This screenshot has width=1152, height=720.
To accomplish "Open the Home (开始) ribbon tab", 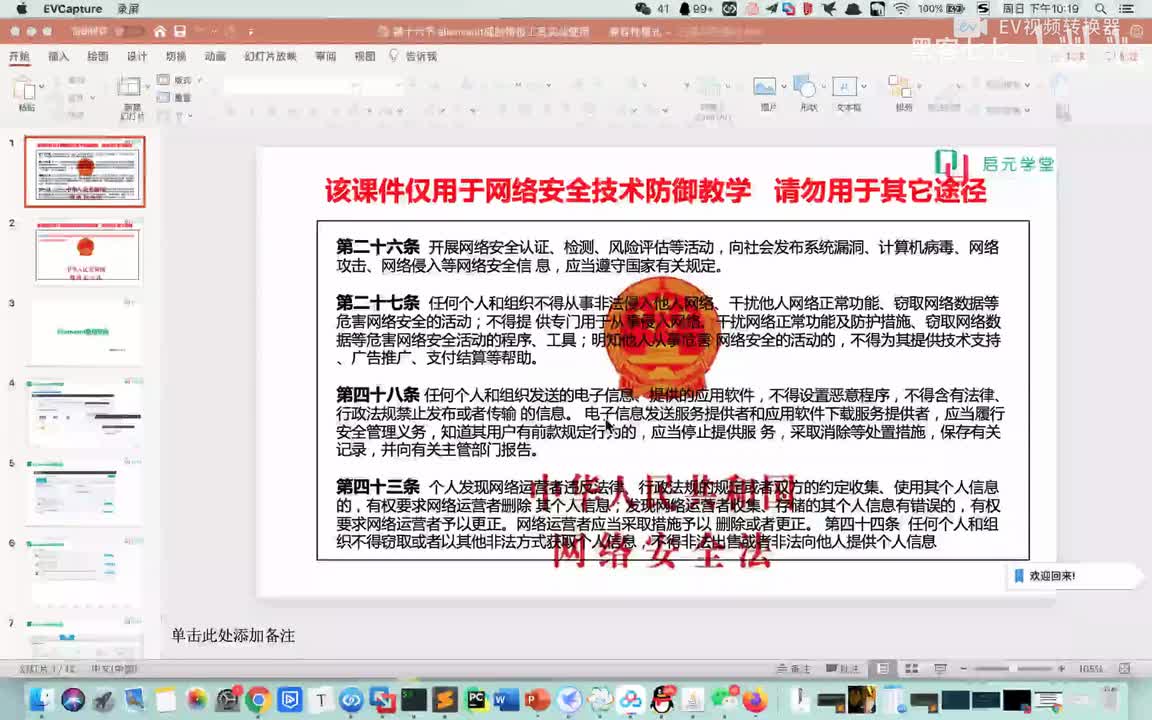I will point(19,57).
